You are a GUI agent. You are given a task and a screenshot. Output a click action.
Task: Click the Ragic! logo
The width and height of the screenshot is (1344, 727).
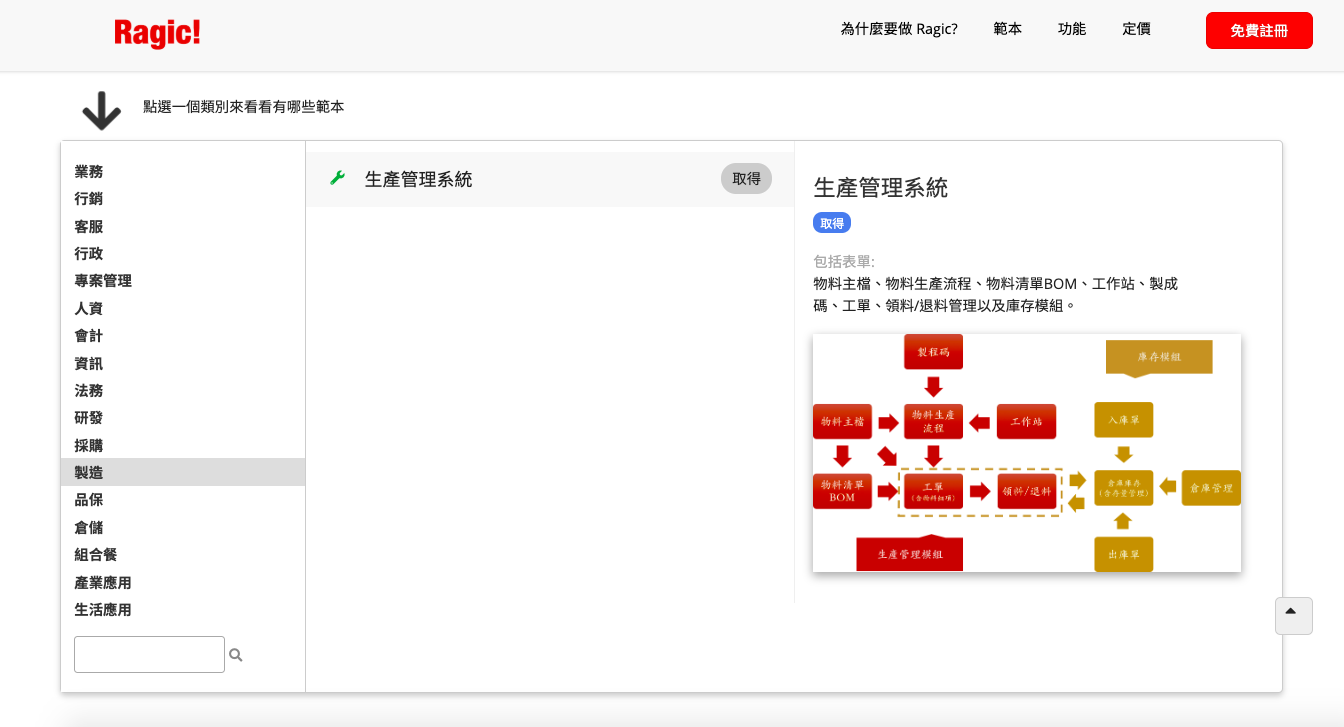pyautogui.click(x=157, y=33)
